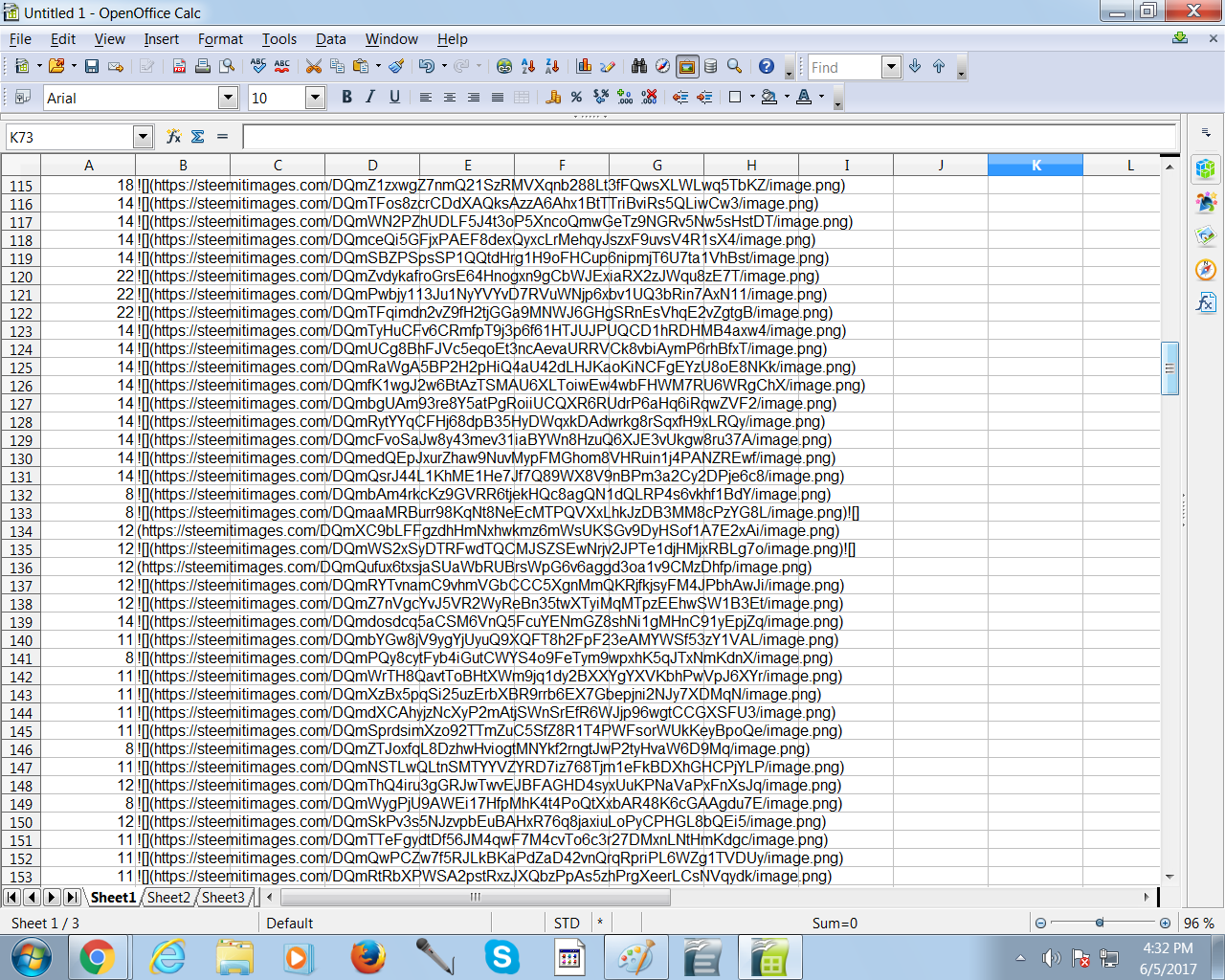Decrease indent

coord(680,97)
